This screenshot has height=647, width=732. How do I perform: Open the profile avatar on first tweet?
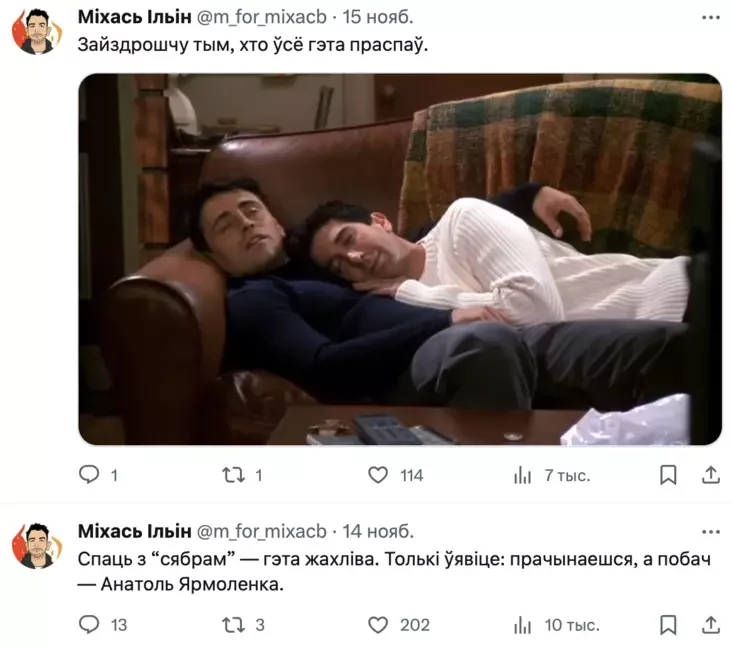pyautogui.click(x=37, y=31)
